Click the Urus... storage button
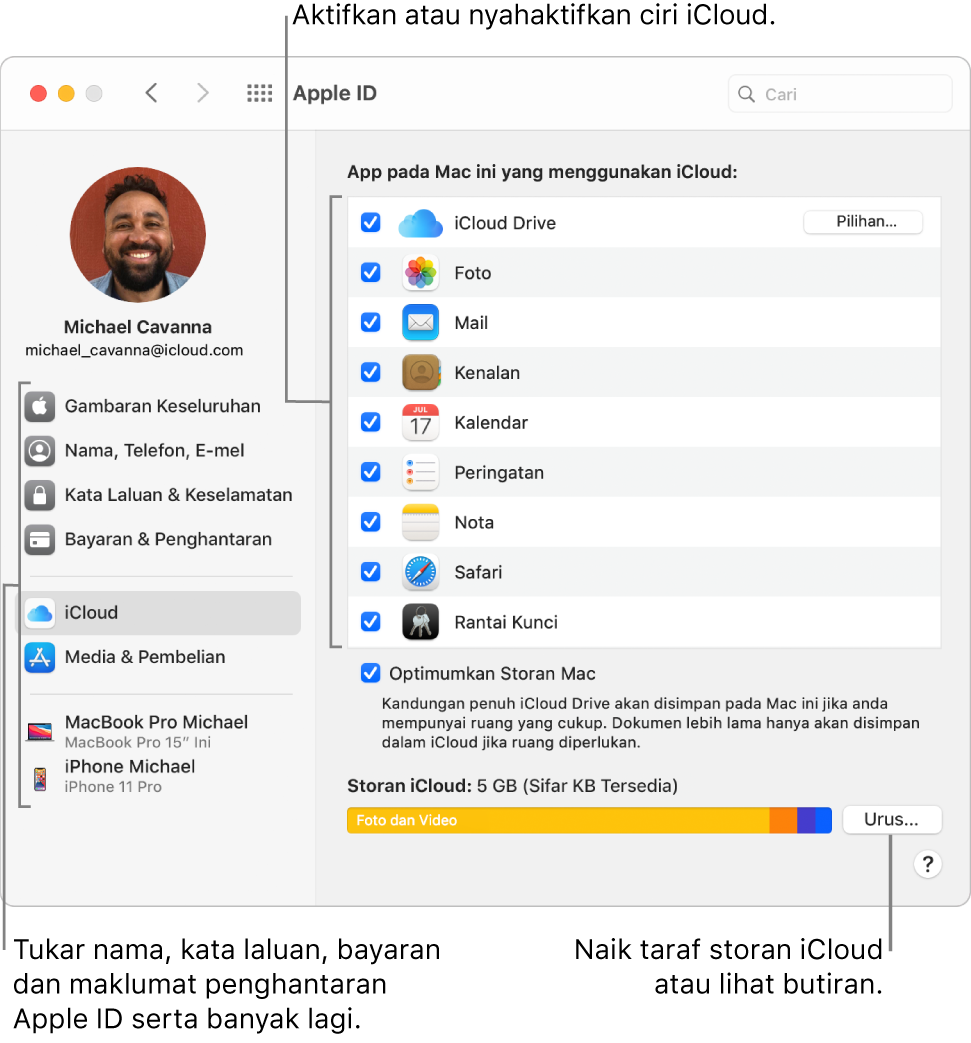 point(892,820)
